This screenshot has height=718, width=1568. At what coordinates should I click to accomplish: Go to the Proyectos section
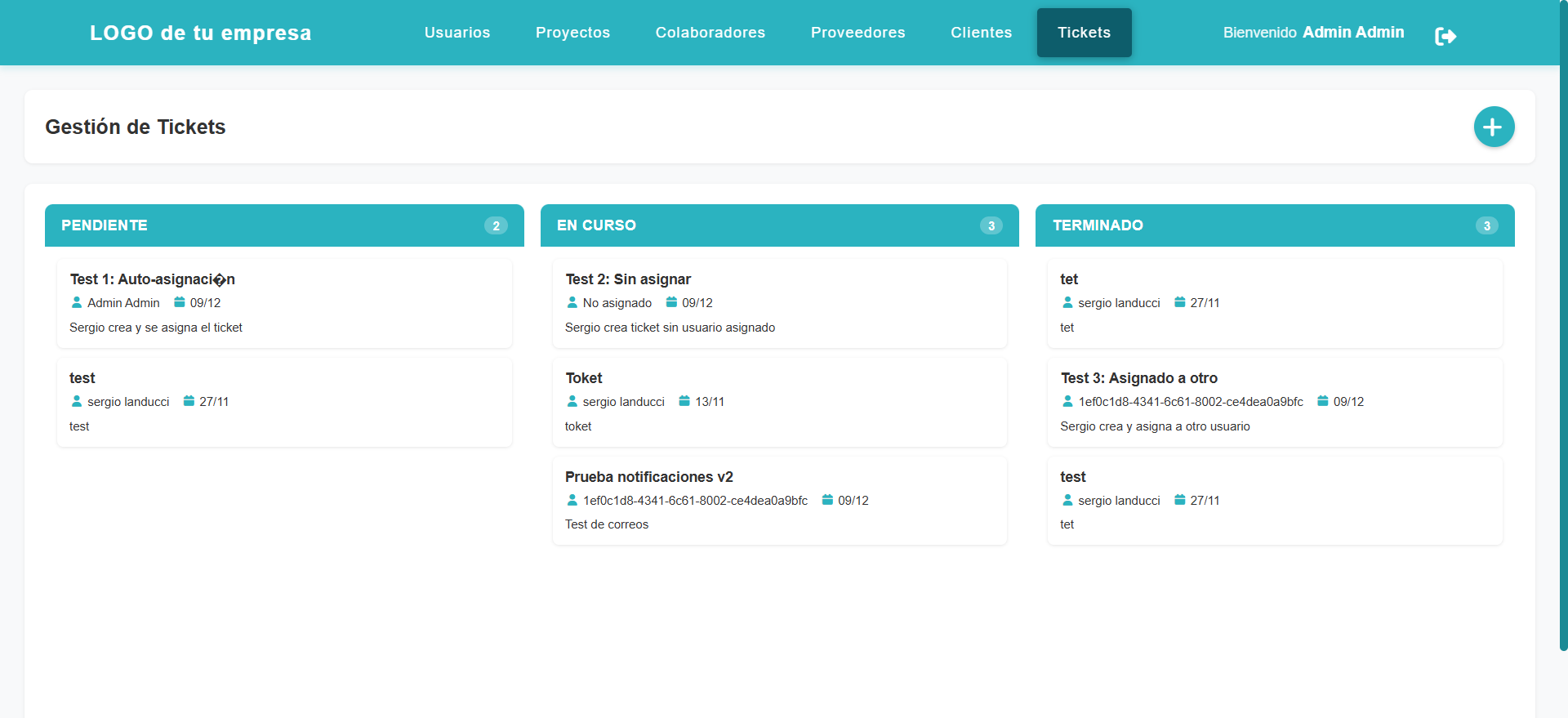point(572,33)
